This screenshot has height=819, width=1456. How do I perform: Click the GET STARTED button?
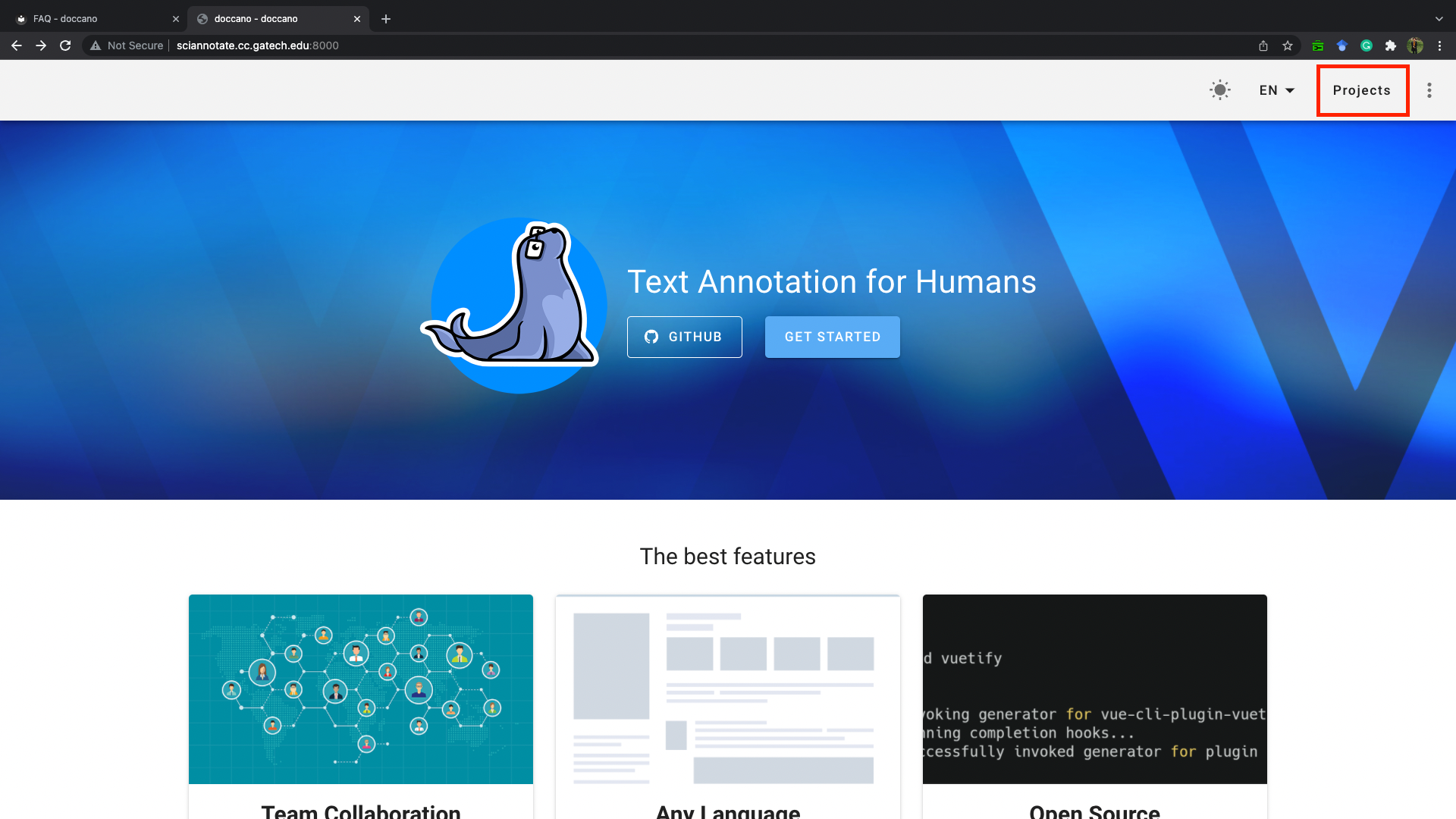(832, 337)
